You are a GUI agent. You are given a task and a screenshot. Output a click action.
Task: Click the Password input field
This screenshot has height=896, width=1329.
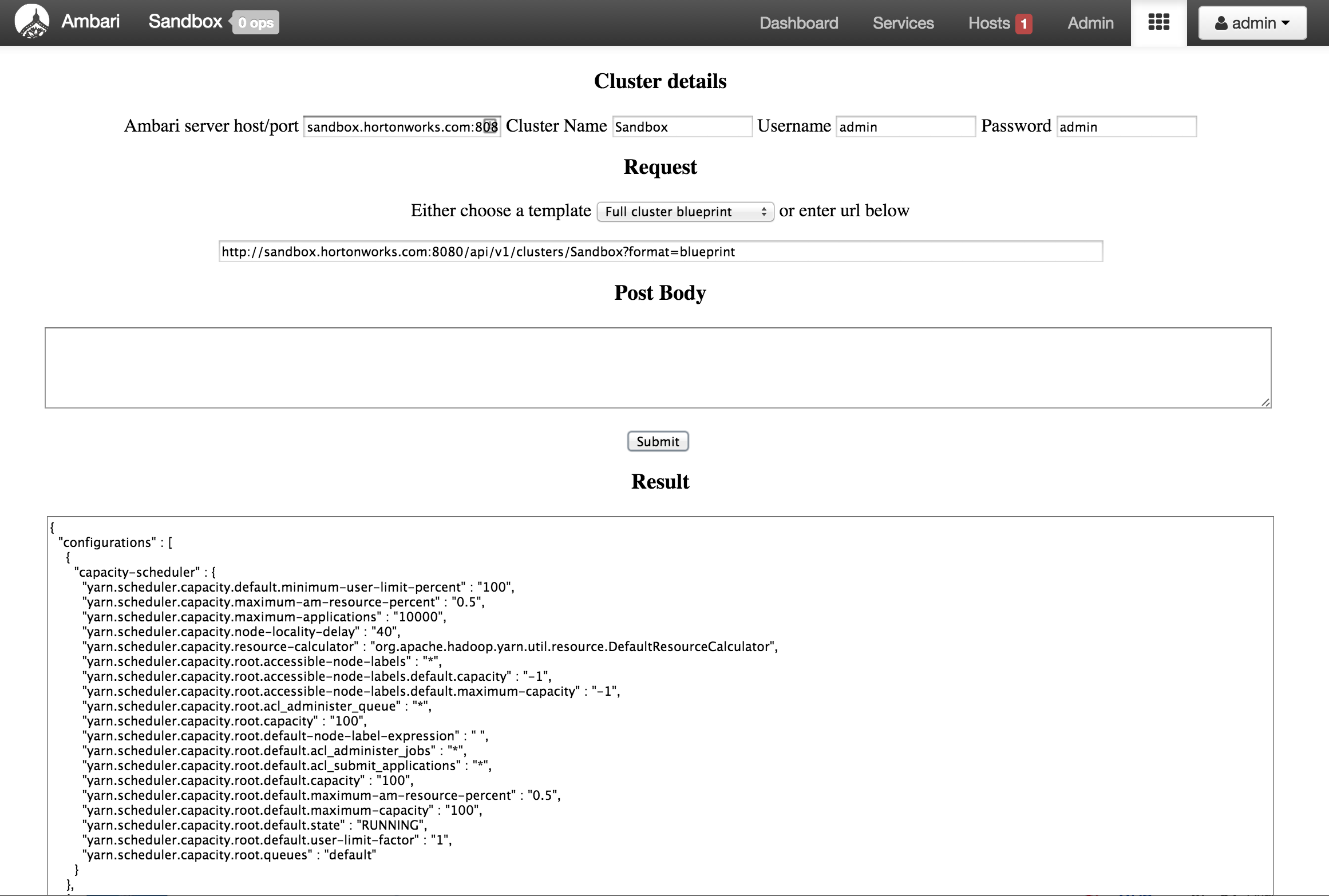click(x=1126, y=126)
